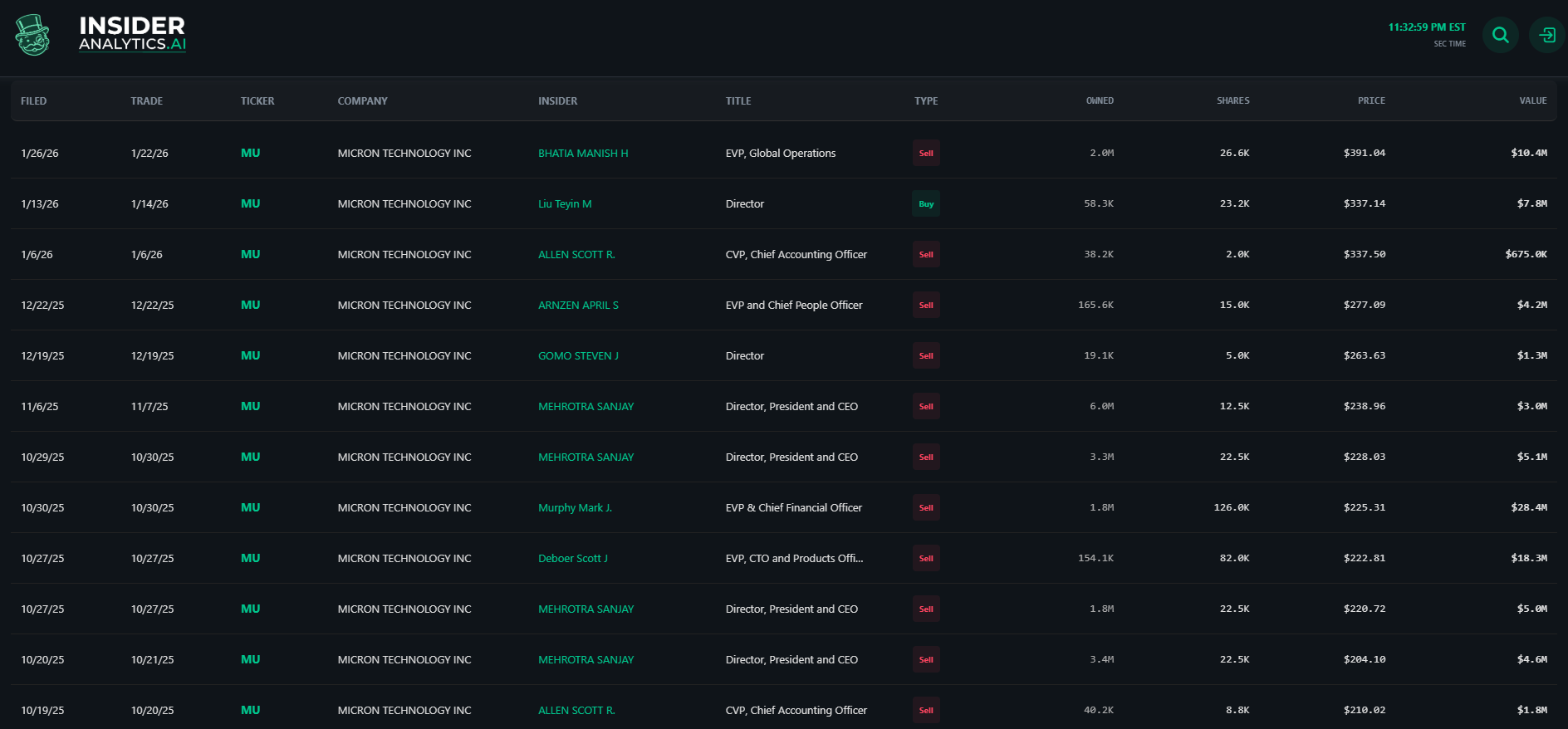
Task: Open the Insider Analytics.AI home link
Action: coord(132,35)
